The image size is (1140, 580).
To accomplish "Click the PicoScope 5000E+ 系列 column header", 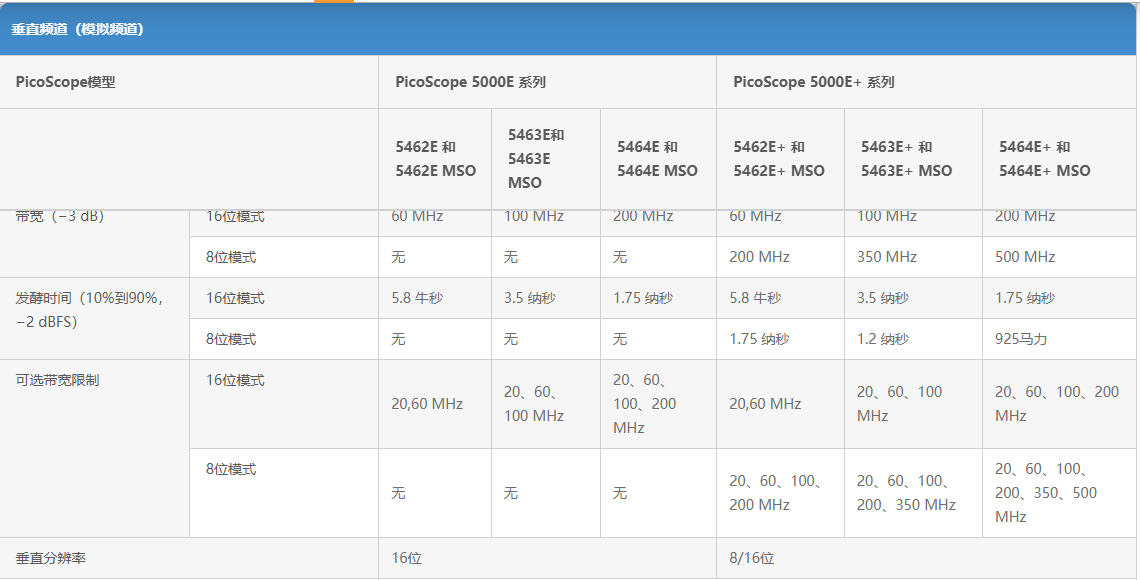I will (x=814, y=82).
